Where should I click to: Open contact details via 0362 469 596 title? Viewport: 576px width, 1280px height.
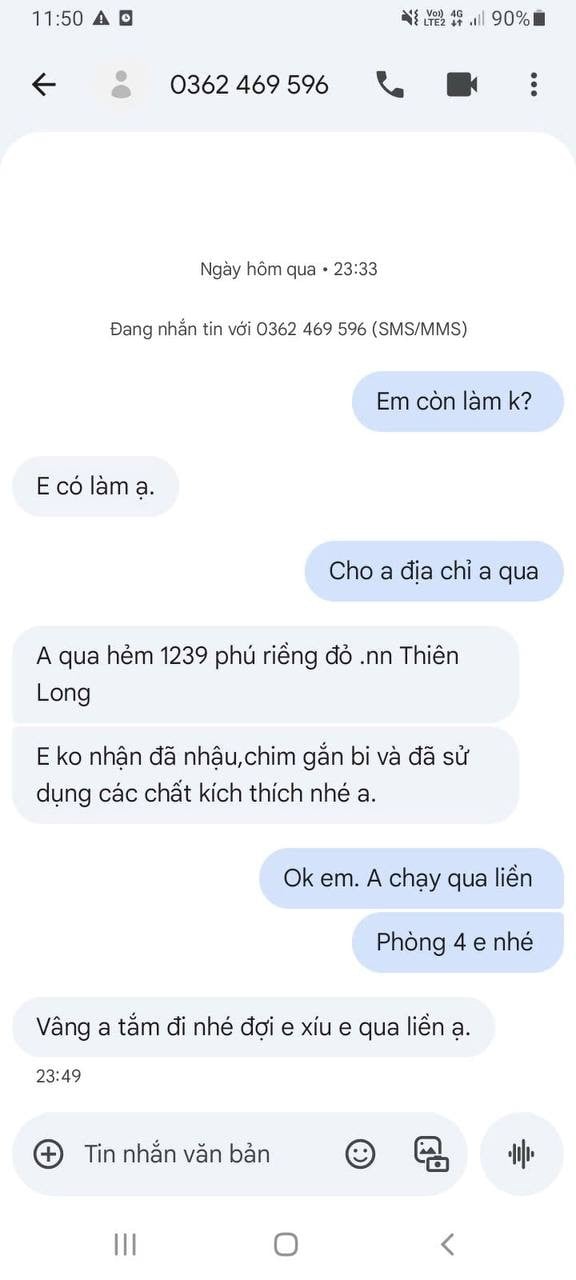[x=249, y=85]
